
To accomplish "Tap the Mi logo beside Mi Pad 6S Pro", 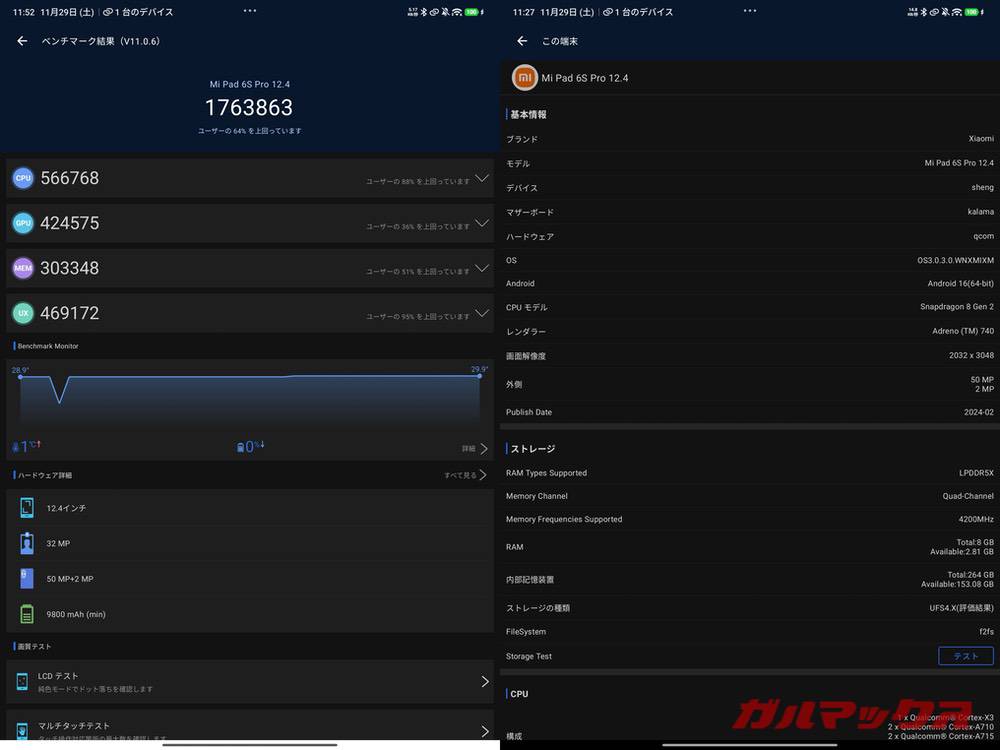I will pyautogui.click(x=524, y=77).
